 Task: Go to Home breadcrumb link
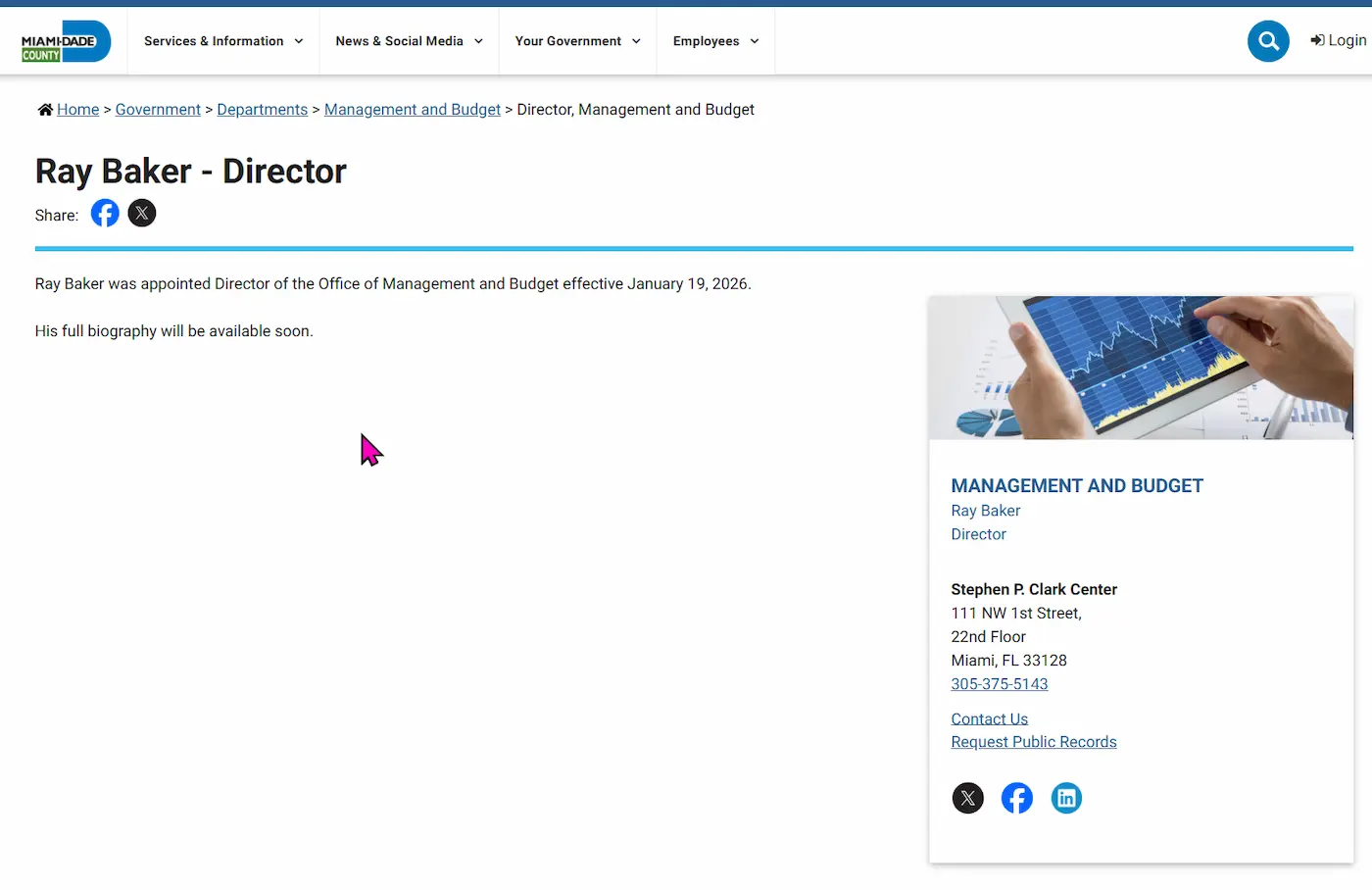click(78, 110)
